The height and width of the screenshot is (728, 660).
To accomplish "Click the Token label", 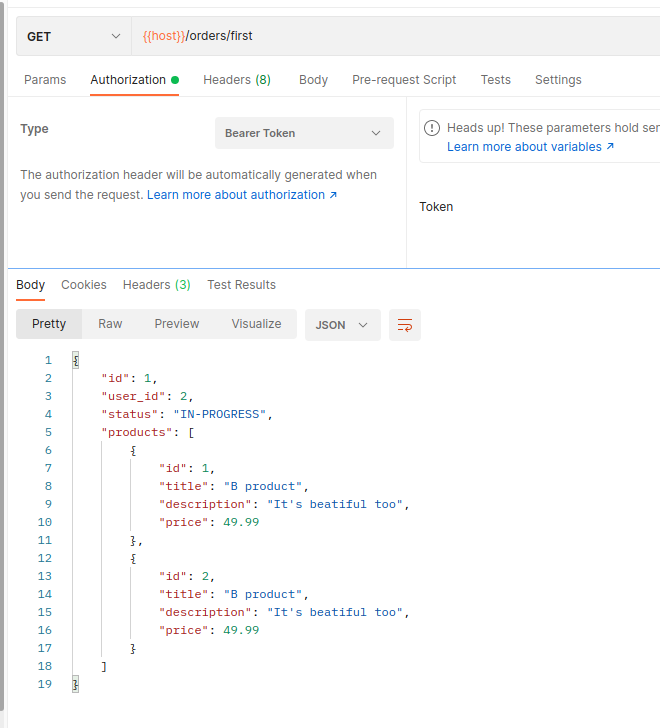I will pos(436,207).
